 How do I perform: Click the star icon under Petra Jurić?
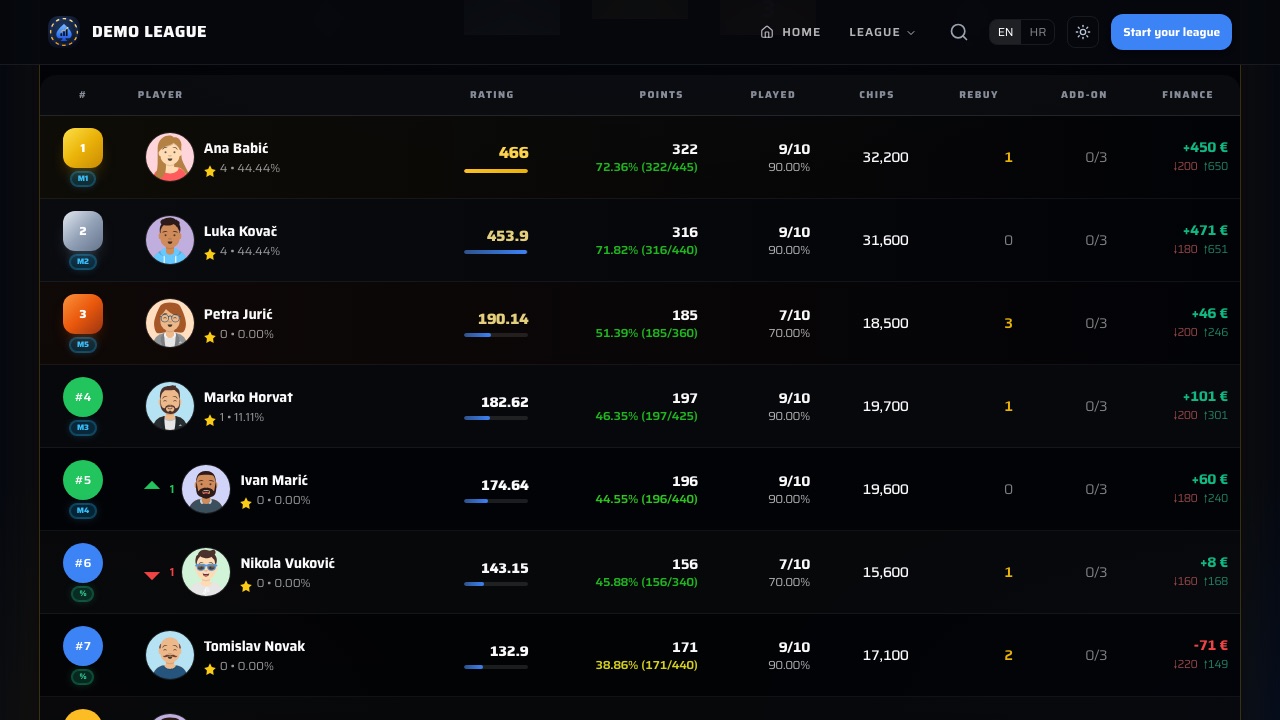(210, 337)
